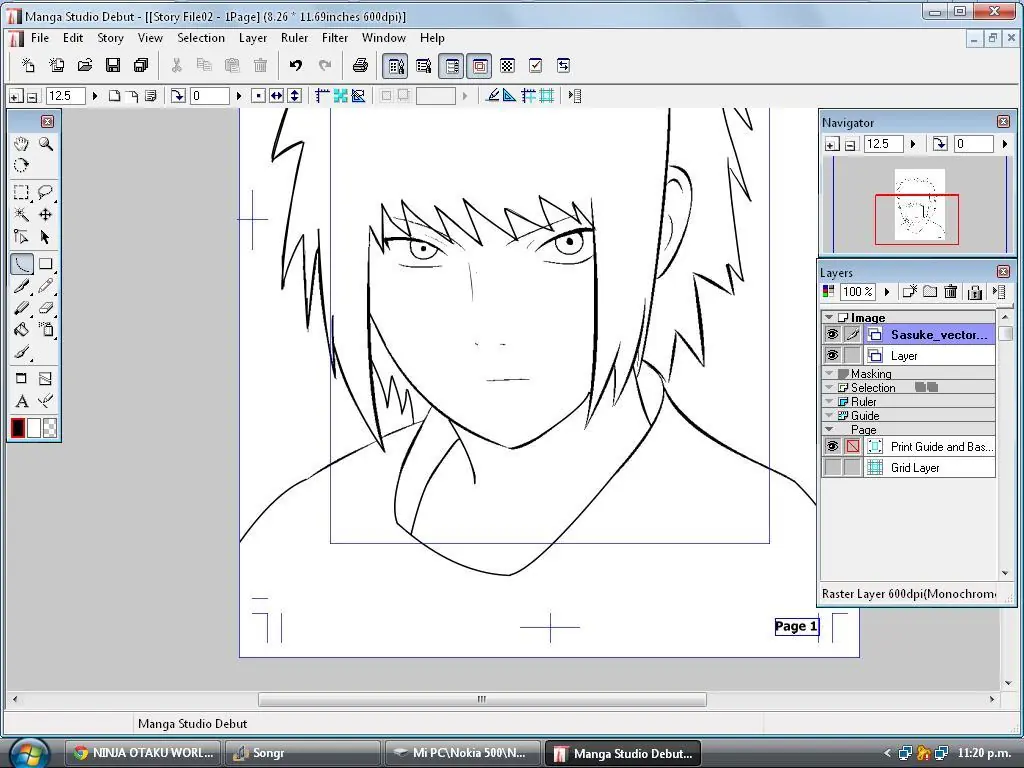Select the Pencil tool
This screenshot has width=1024, height=768.
(x=46, y=286)
